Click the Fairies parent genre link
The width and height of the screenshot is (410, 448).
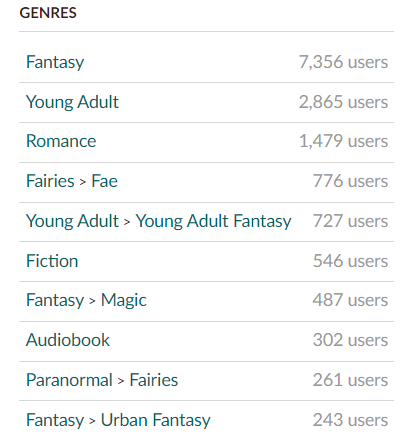pyautogui.click(x=50, y=181)
